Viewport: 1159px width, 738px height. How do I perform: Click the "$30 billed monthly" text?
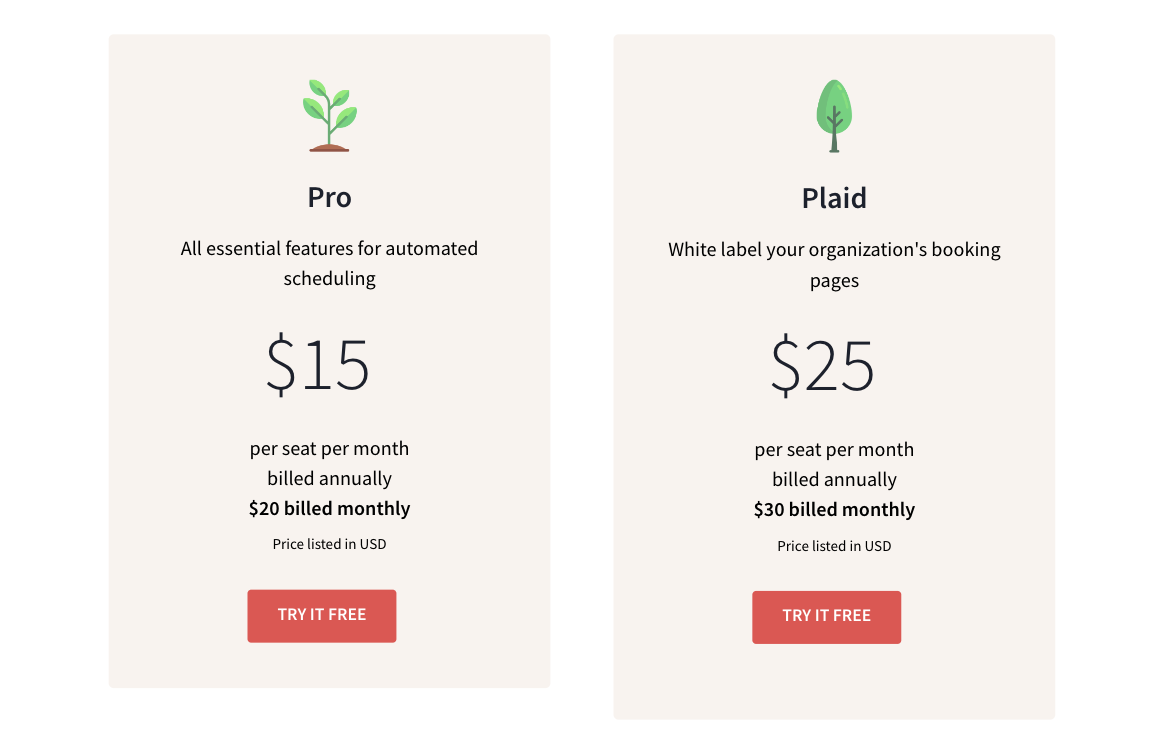point(834,509)
